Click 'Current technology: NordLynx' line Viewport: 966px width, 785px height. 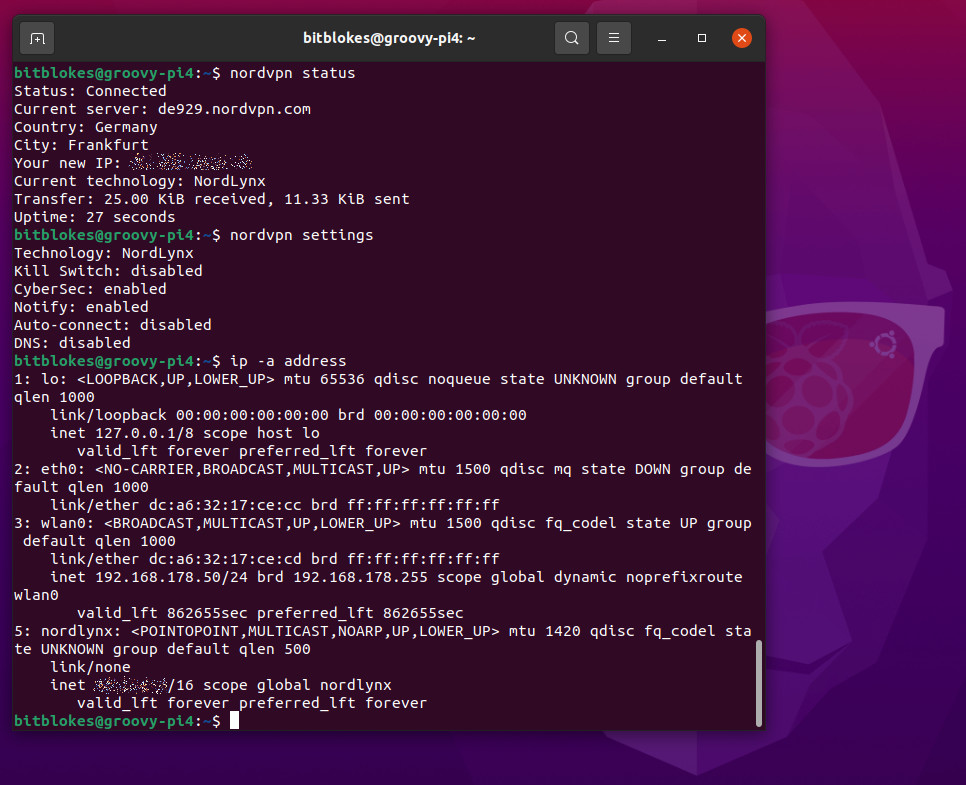coord(140,181)
